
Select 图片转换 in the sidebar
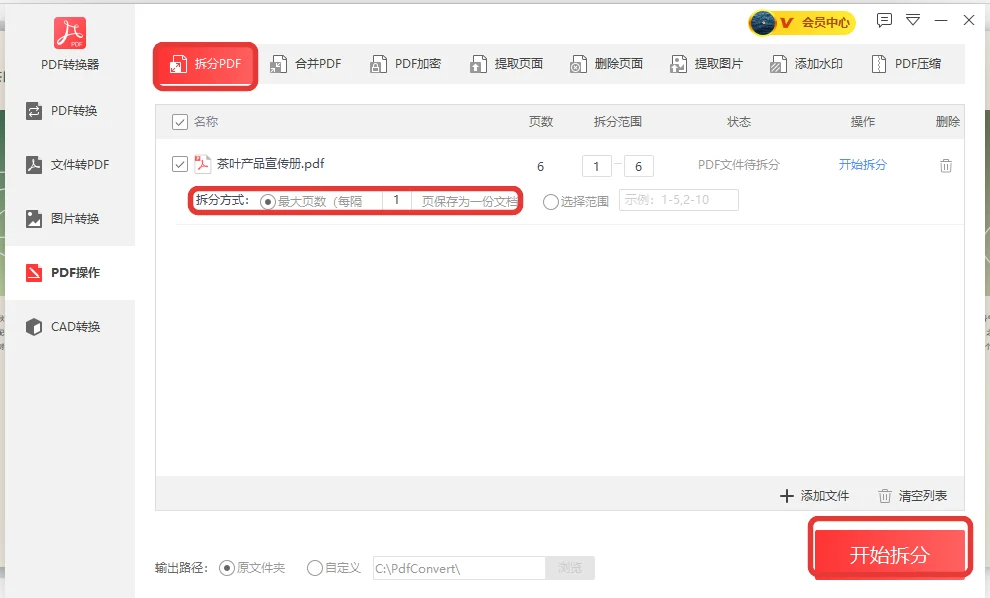(x=70, y=219)
